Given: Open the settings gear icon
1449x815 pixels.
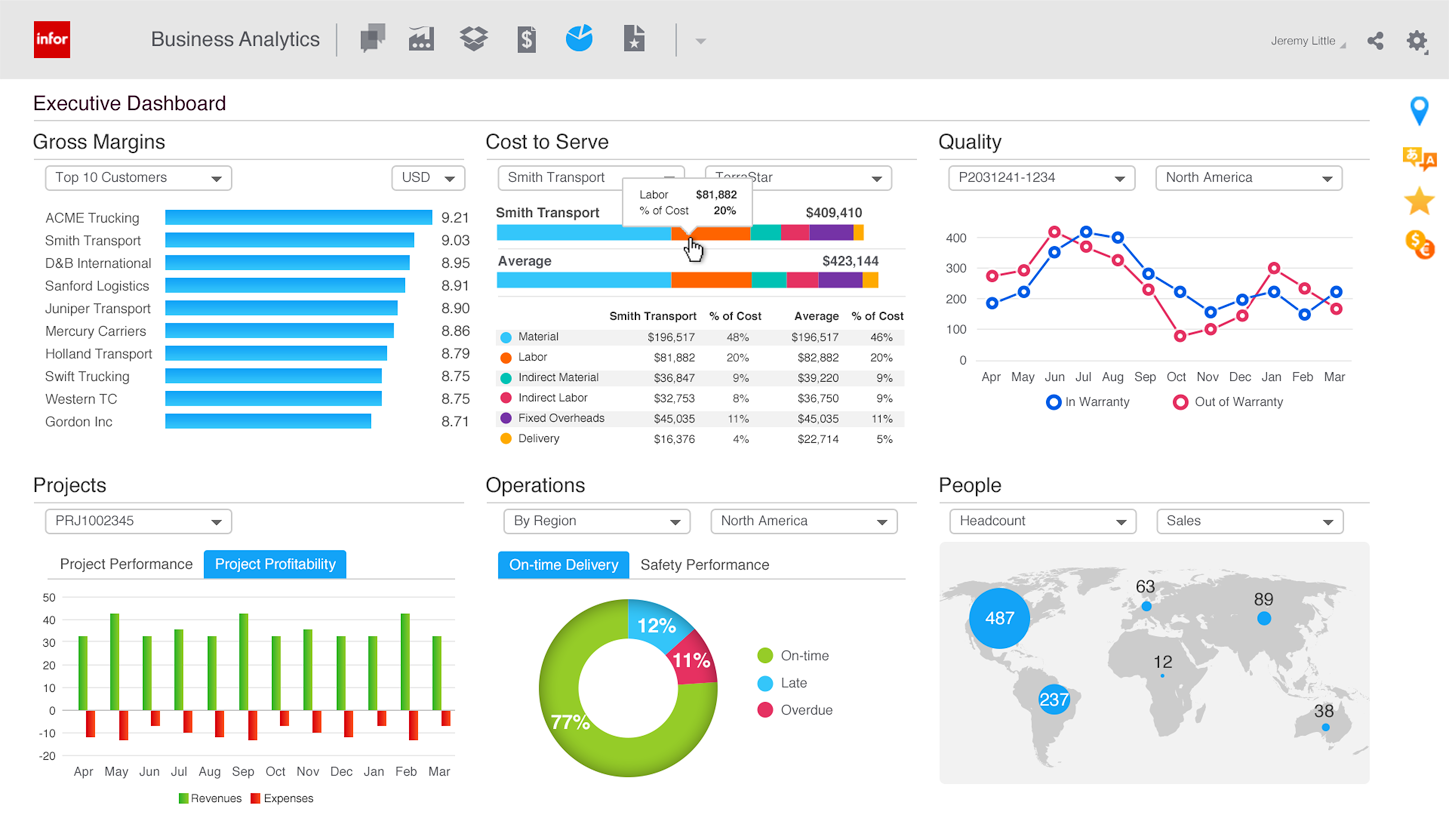Looking at the screenshot, I should tap(1417, 41).
